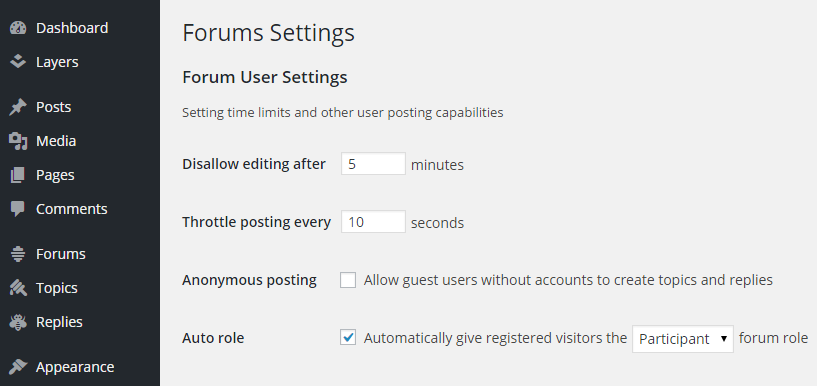Open the Participant forum role dropdown

(683, 339)
